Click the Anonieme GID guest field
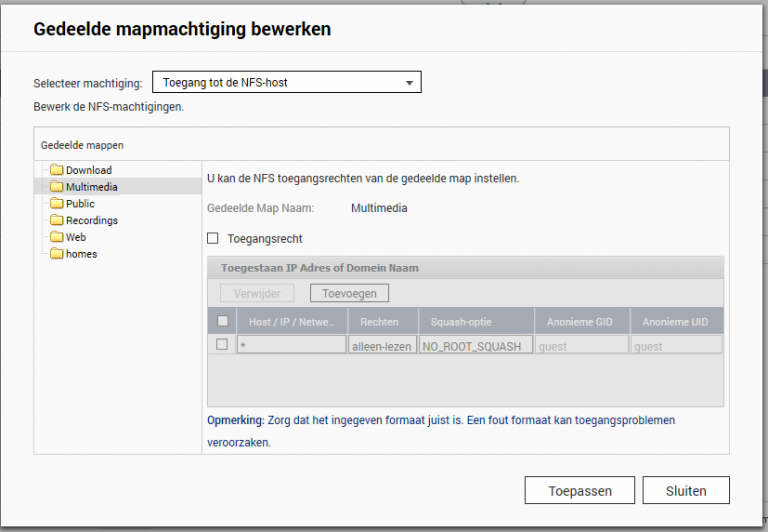Screen dimensions: 768x532 580,345
